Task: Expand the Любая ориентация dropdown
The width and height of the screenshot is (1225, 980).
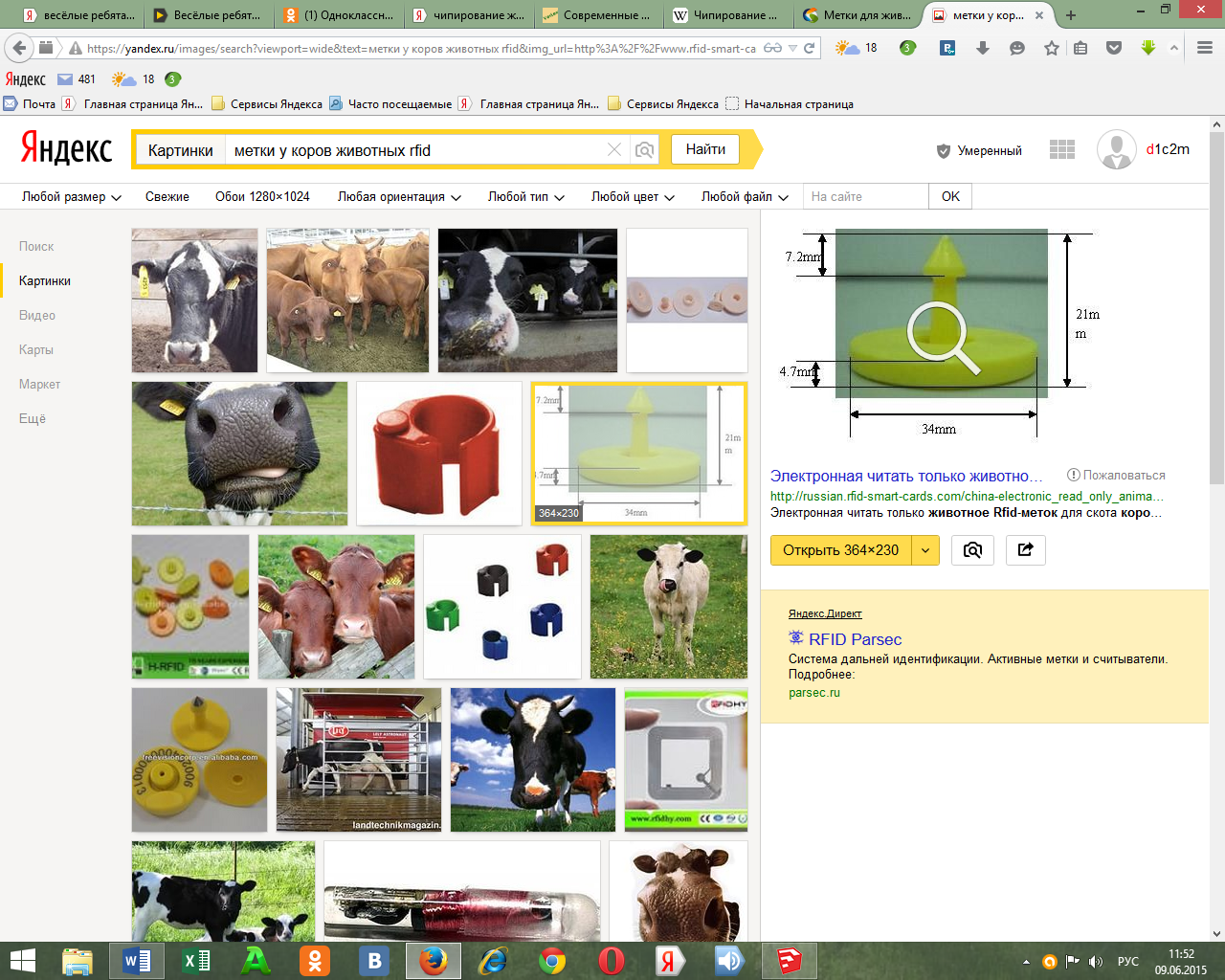Action: (x=399, y=196)
